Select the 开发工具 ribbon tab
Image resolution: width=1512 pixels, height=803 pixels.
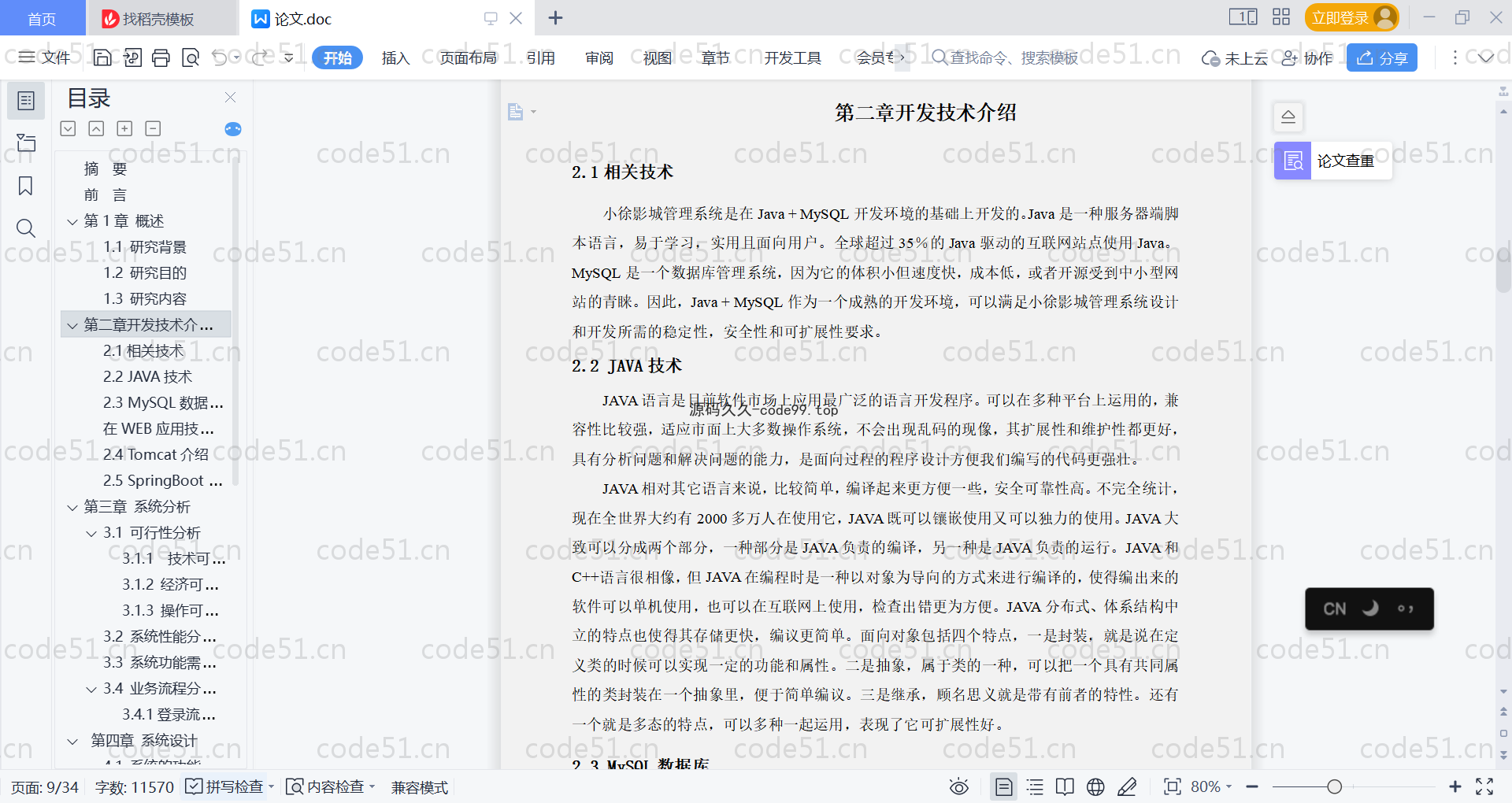(x=792, y=57)
